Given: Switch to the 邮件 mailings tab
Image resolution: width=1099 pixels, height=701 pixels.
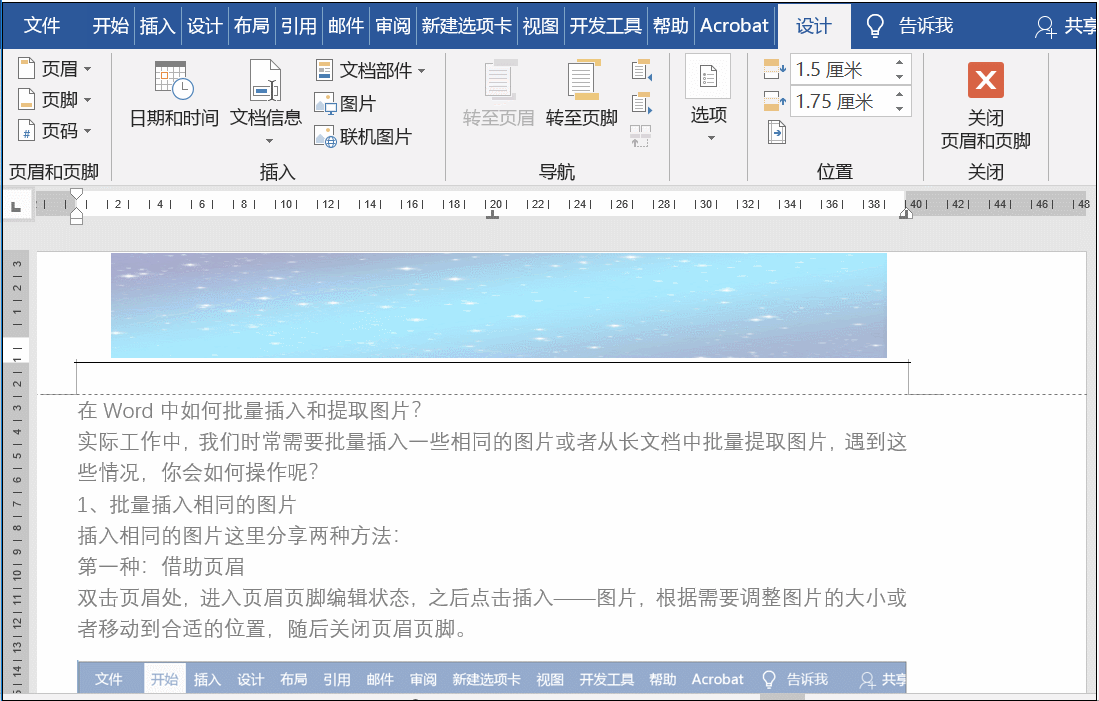Looking at the screenshot, I should pyautogui.click(x=346, y=26).
